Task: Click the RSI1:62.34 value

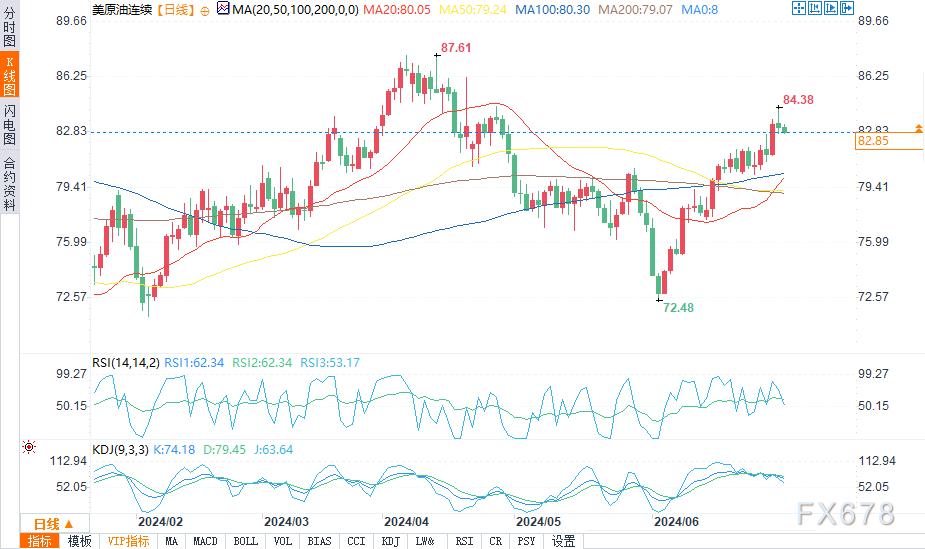Action: pos(194,363)
